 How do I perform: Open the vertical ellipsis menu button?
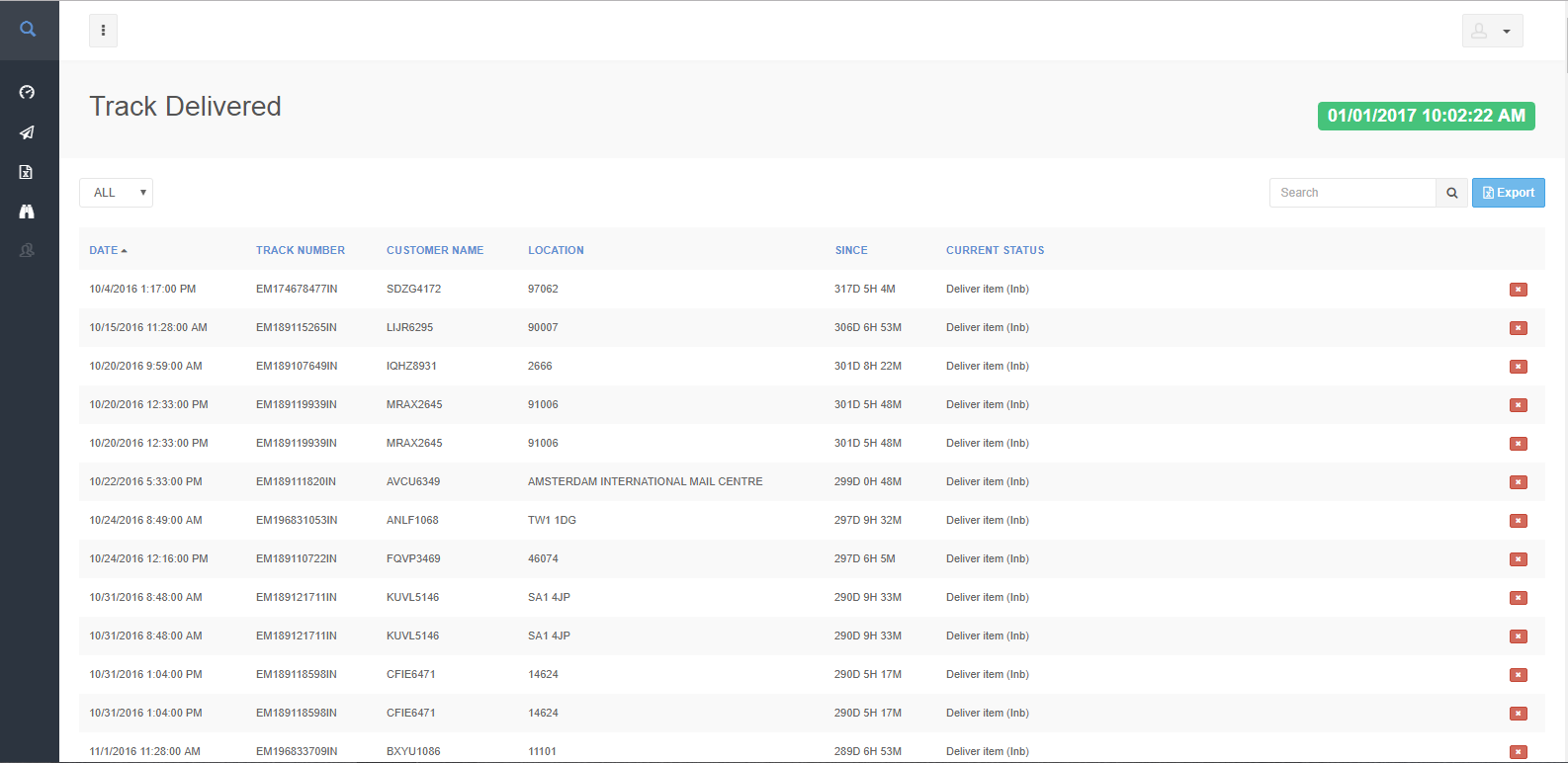(103, 31)
